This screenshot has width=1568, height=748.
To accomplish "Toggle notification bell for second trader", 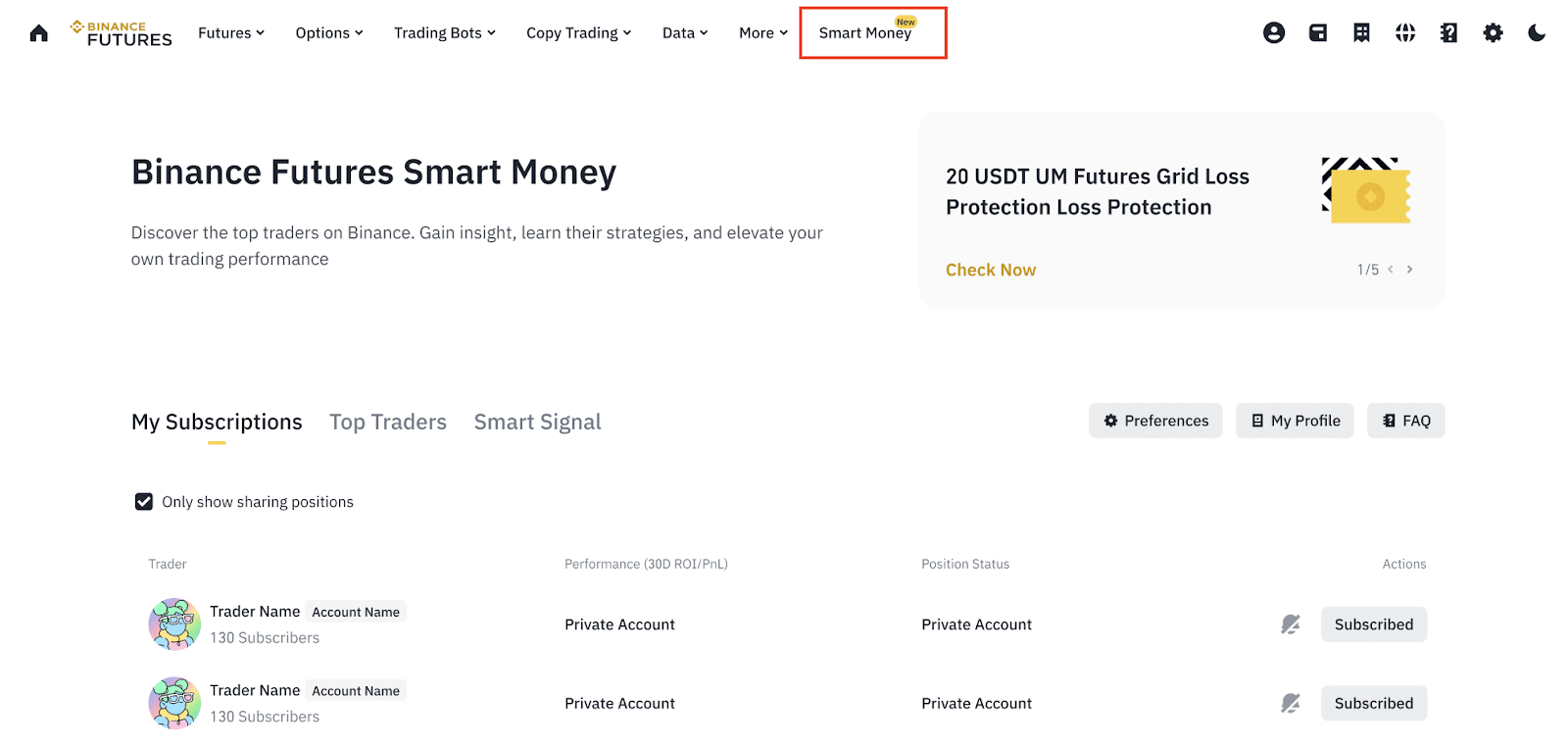I will 1291,703.
